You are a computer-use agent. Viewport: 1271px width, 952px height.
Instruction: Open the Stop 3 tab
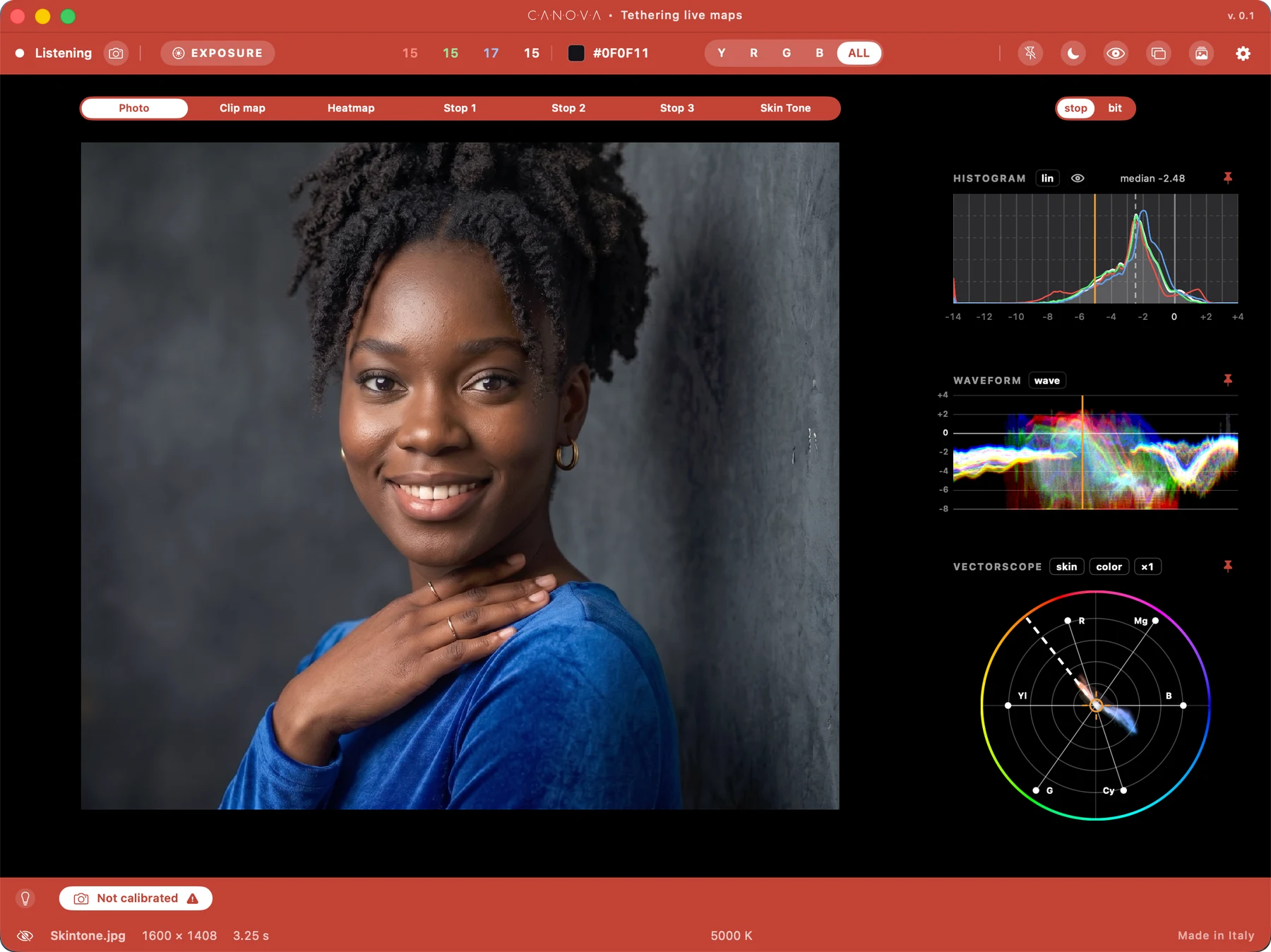click(677, 108)
